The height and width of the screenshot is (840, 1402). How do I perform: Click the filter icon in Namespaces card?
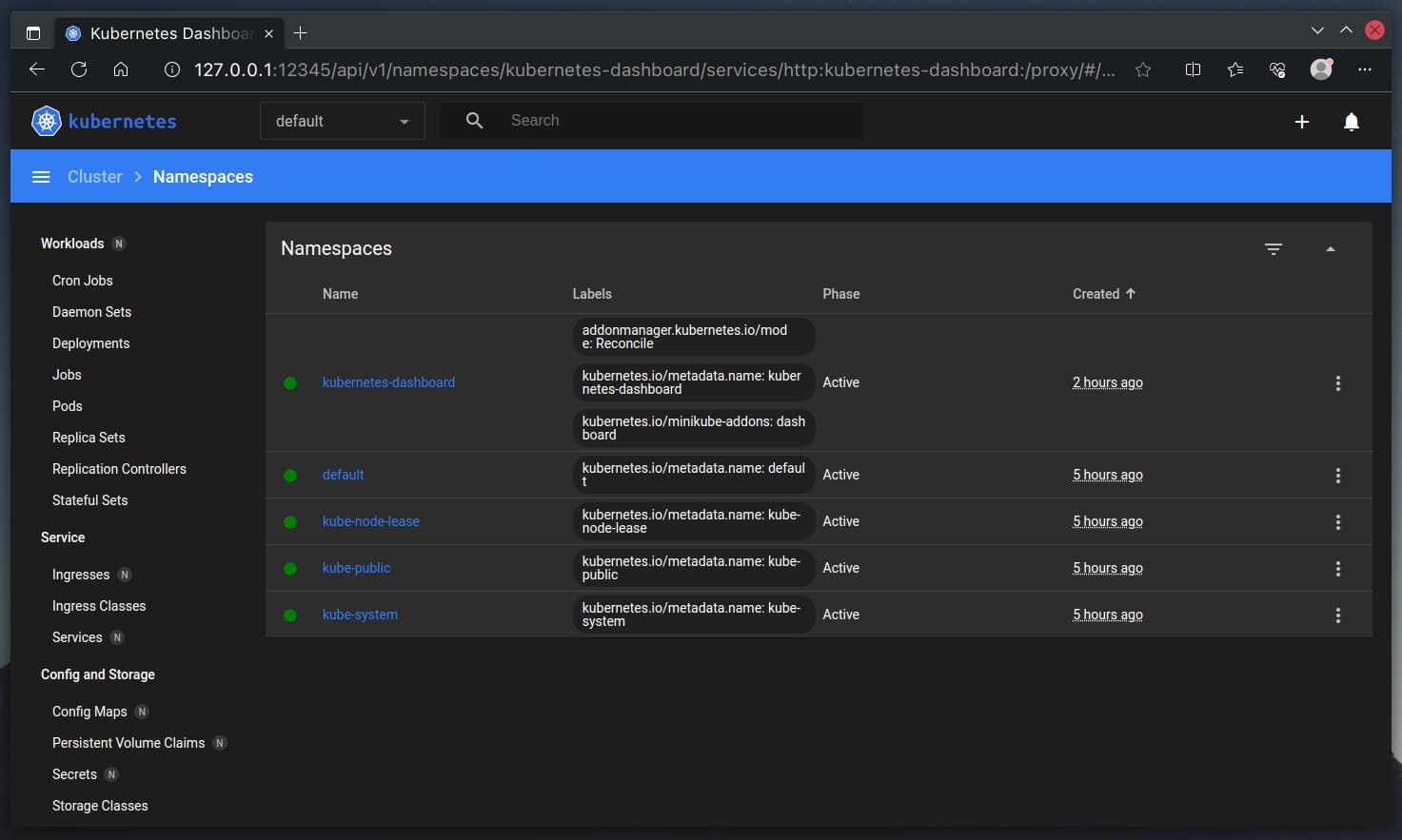(x=1273, y=249)
